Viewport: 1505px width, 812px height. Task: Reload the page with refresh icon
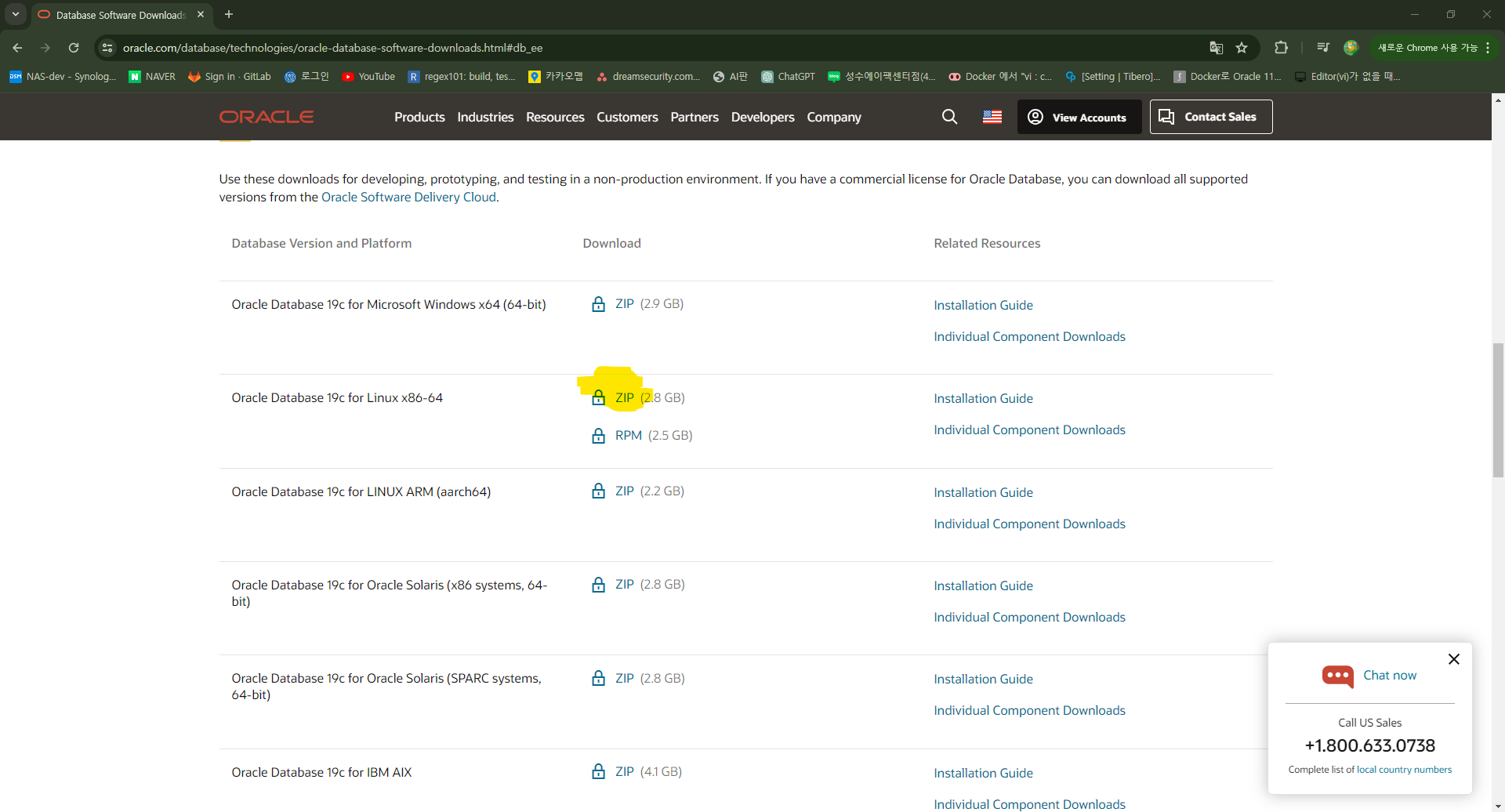(x=74, y=48)
